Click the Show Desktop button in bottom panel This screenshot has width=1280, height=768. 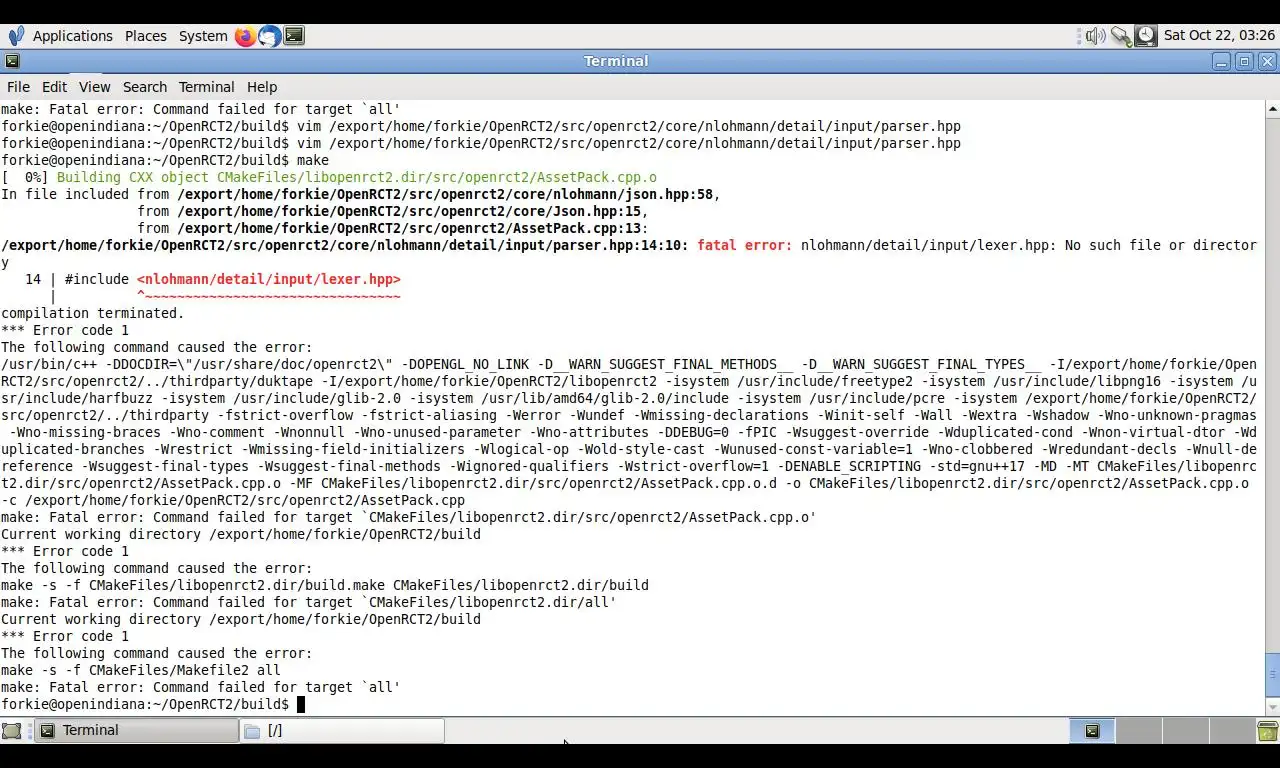pos(12,731)
